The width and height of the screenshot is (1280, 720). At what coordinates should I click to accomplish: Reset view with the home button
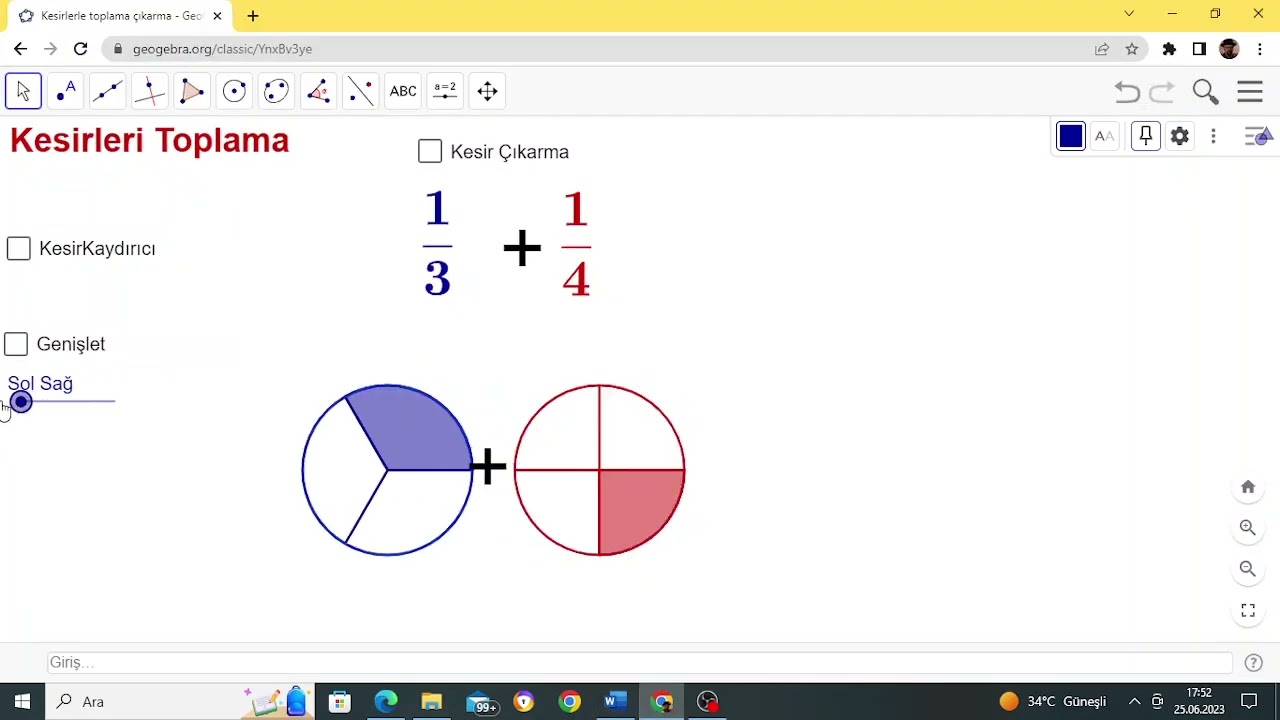click(1248, 487)
